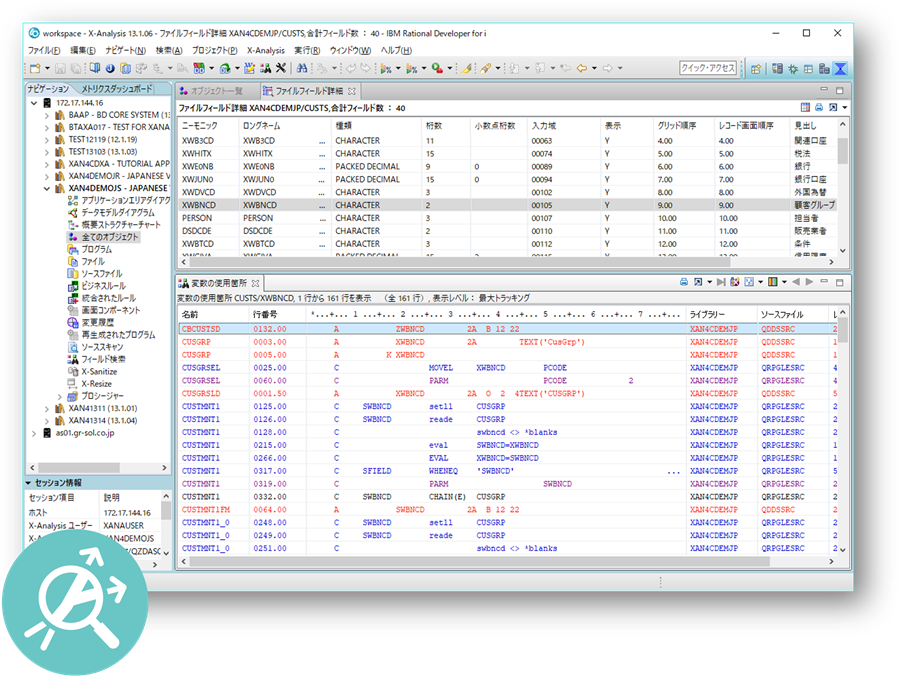Expand the プロシージャー tree node
The width and height of the screenshot is (900, 676).
point(59,396)
